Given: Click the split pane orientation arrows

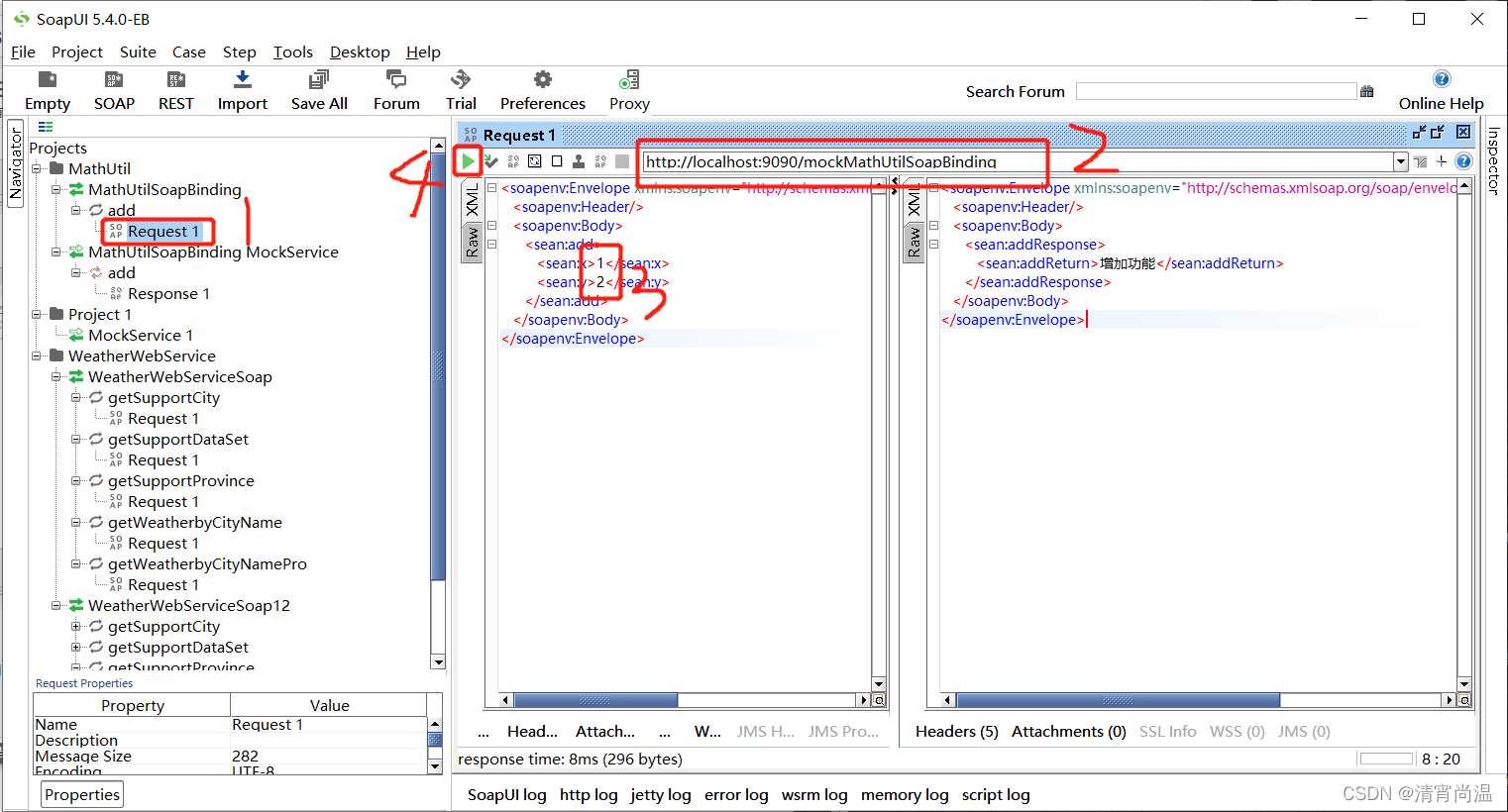Looking at the screenshot, I should click(895, 185).
